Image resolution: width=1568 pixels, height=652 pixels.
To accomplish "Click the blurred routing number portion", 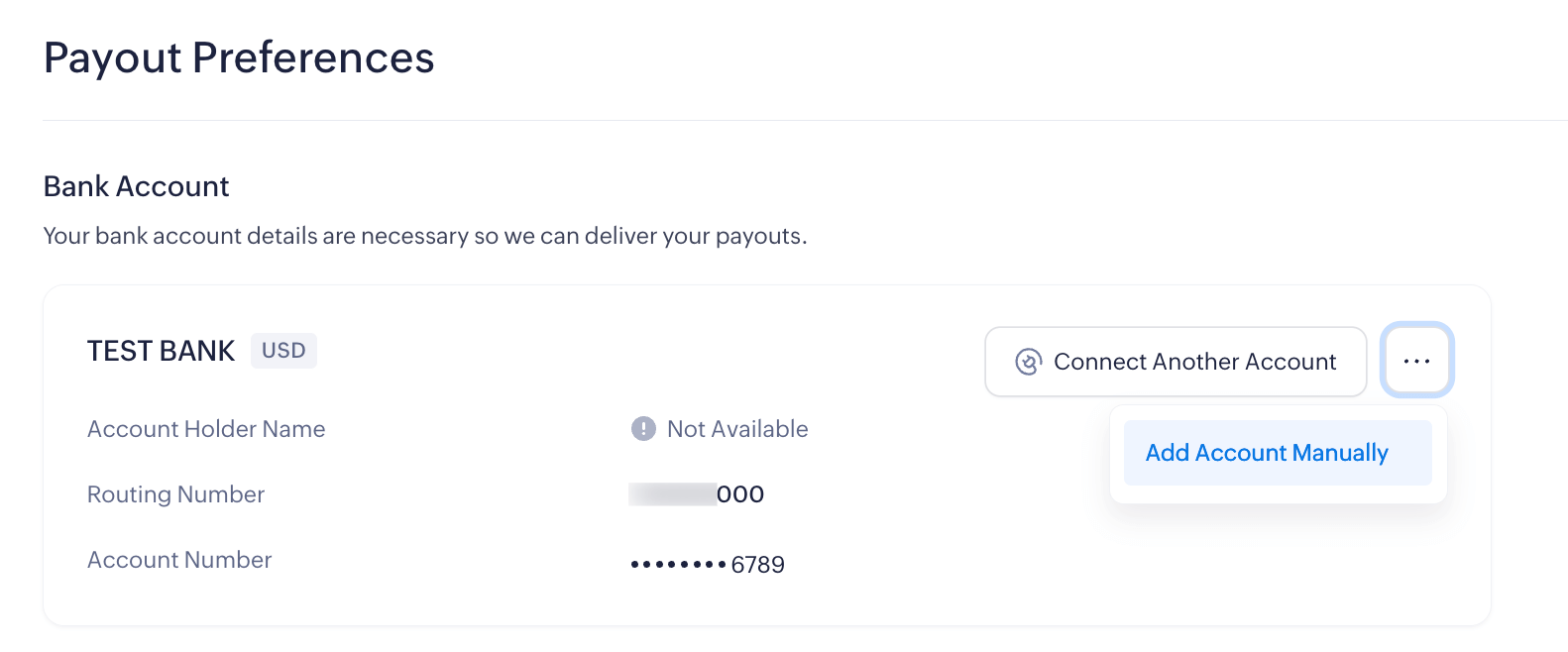I will (672, 494).
